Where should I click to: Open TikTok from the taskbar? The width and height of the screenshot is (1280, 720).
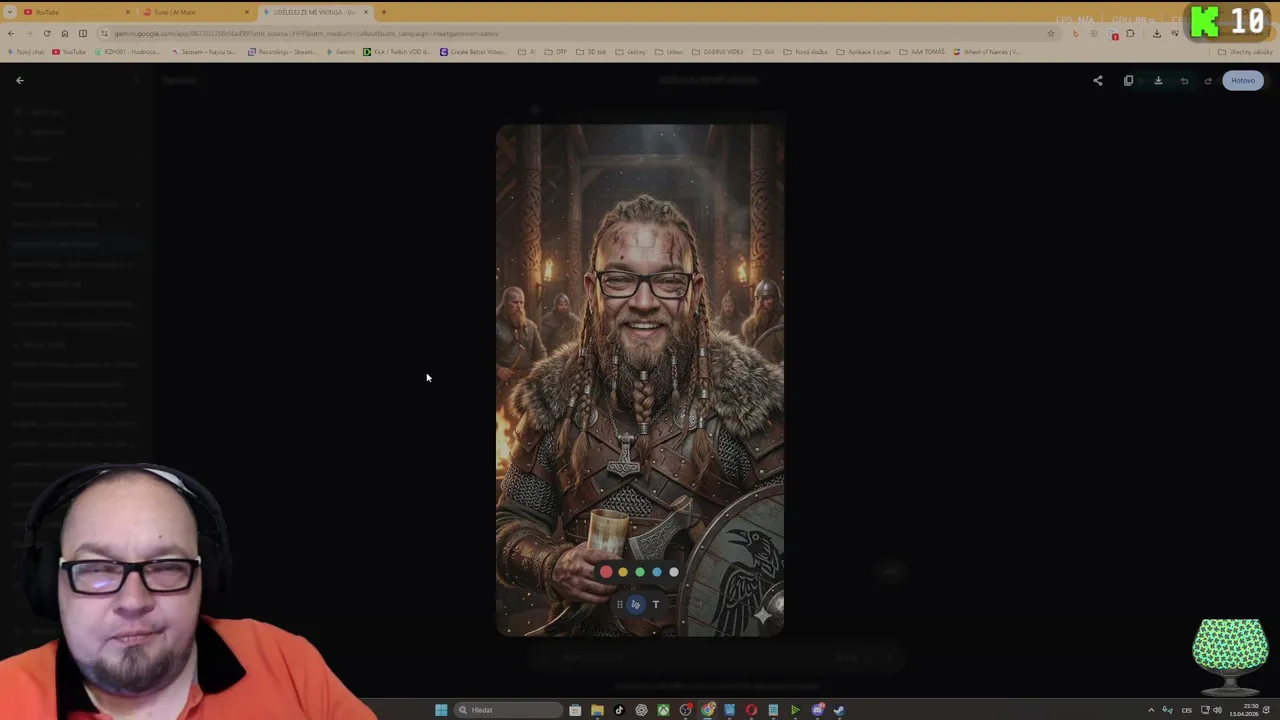pyautogui.click(x=619, y=710)
